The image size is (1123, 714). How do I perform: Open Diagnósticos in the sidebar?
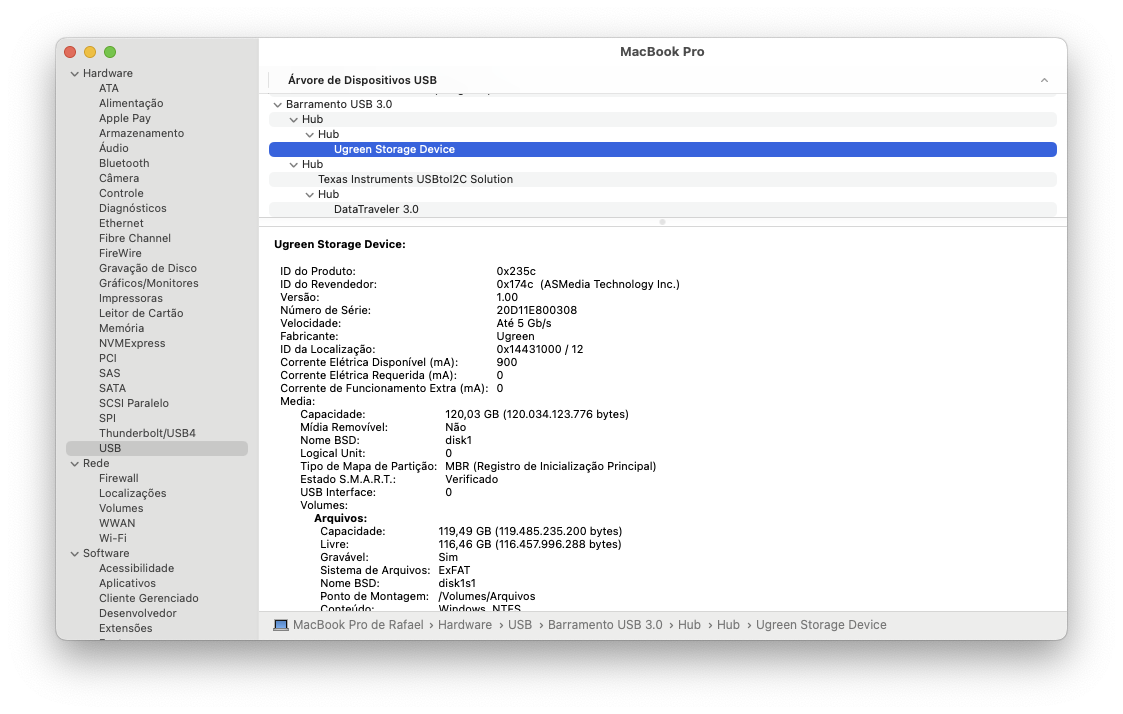[x=132, y=208]
